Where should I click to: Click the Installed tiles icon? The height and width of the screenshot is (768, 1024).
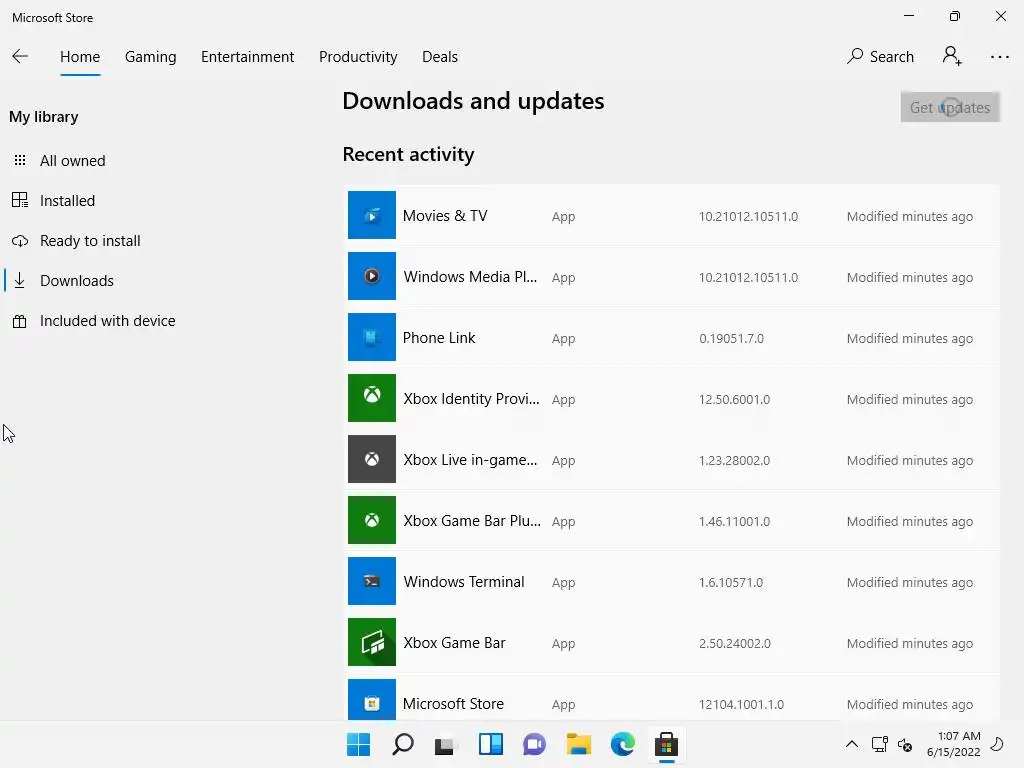point(20,200)
